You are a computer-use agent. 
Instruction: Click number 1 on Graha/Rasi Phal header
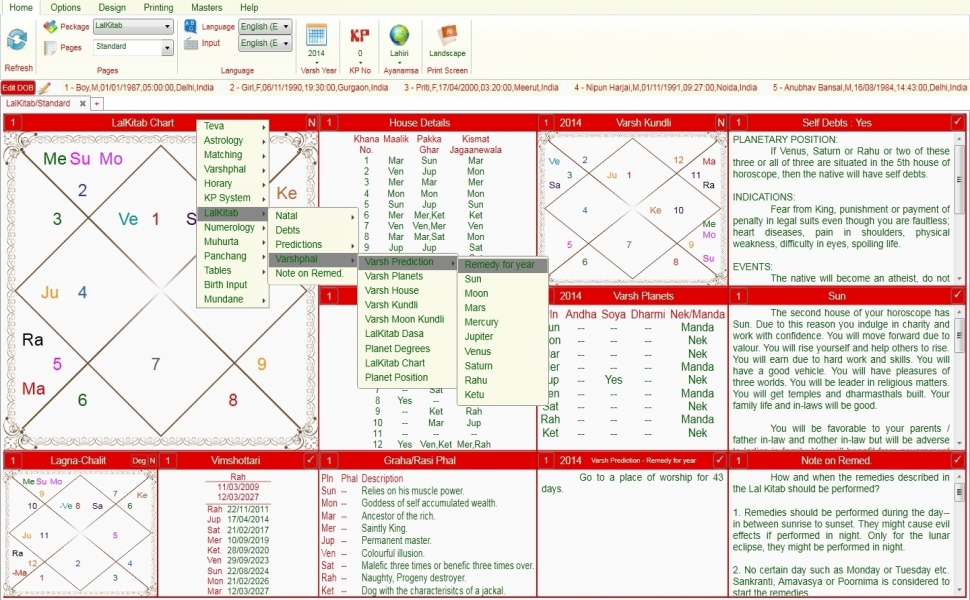329,461
